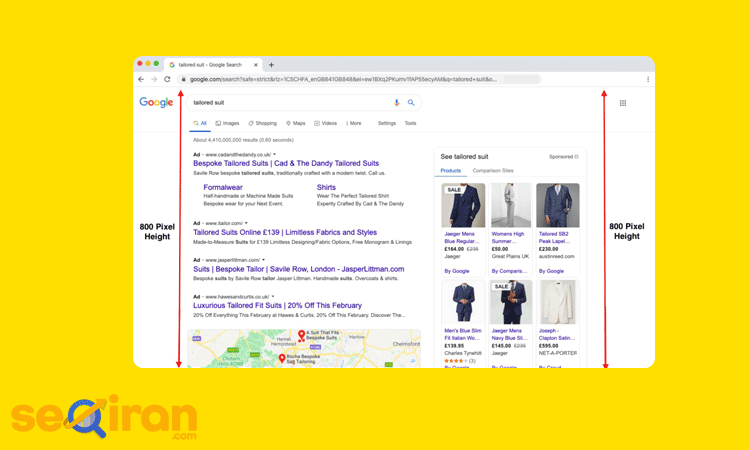Click the Google logo
Viewport: 750px width, 450px height.
coord(156,102)
